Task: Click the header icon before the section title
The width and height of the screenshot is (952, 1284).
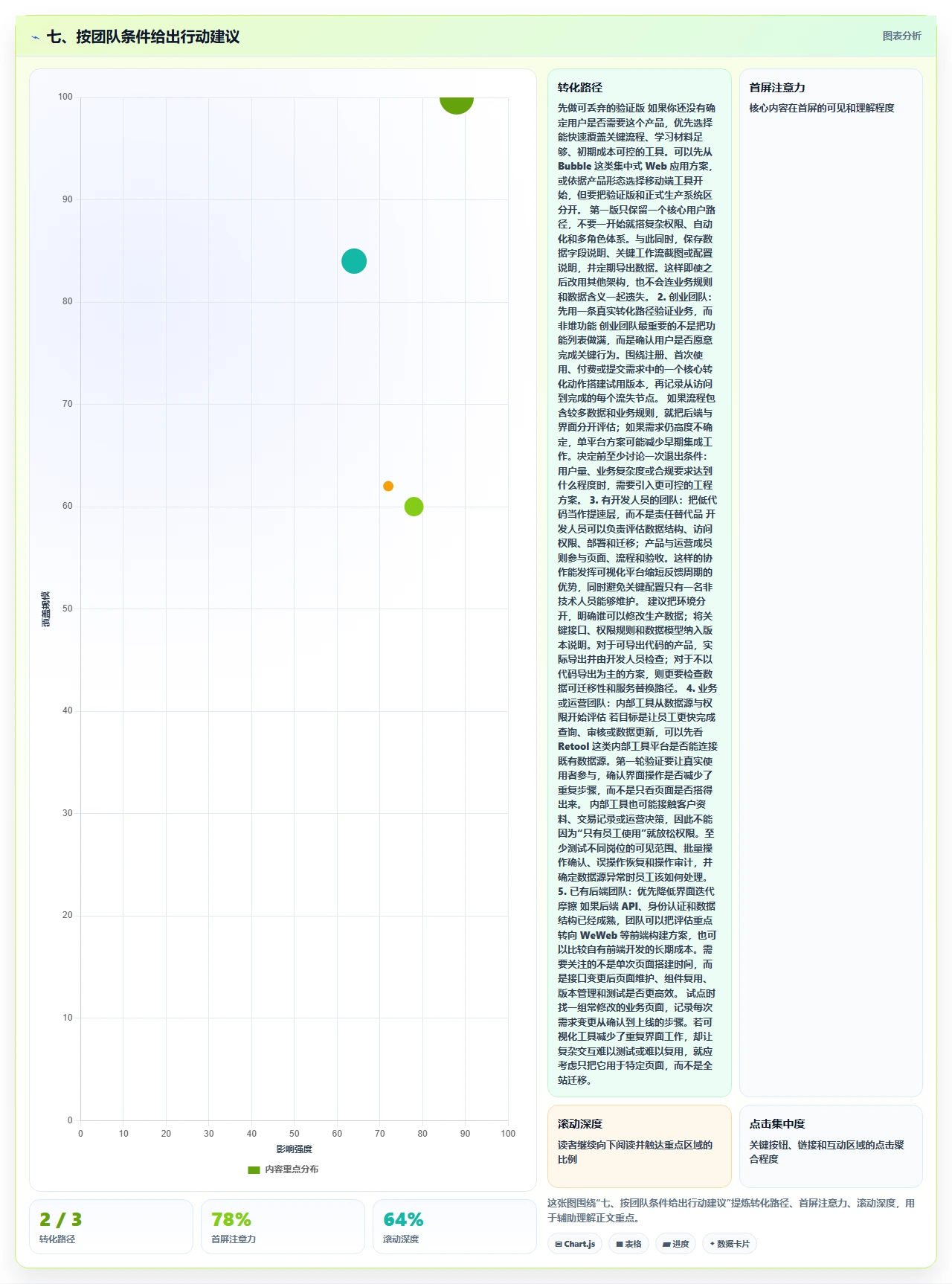Action: click(35, 36)
